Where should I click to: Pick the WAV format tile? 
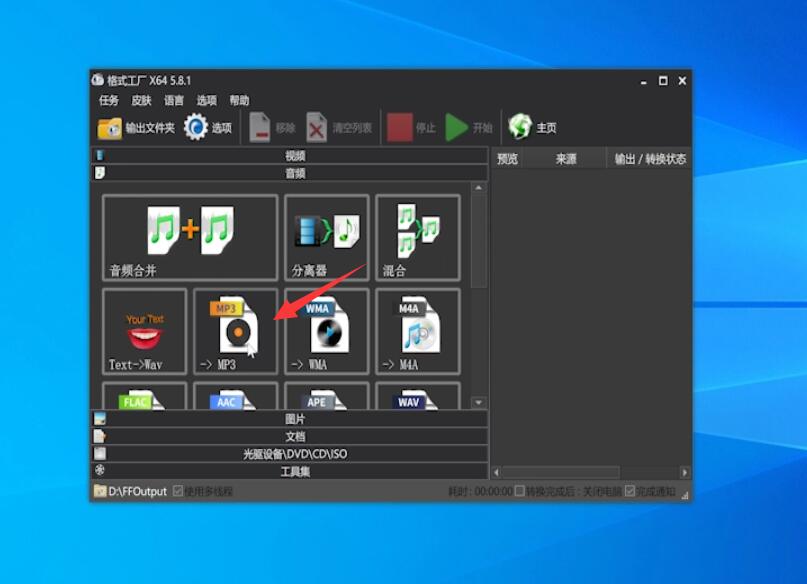[418, 396]
